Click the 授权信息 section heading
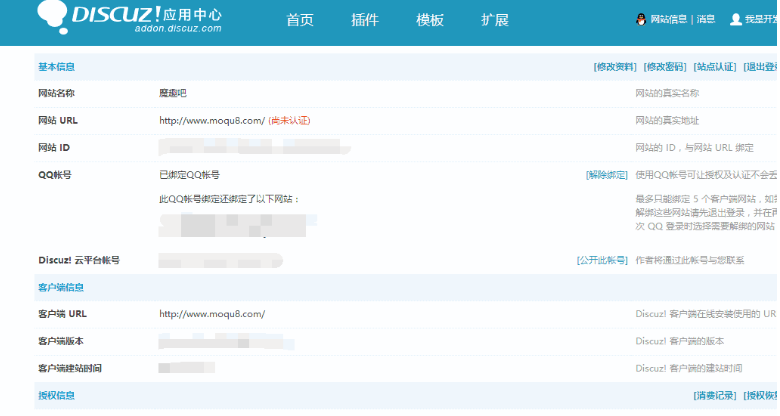The image size is (780, 416). click(x=56, y=396)
